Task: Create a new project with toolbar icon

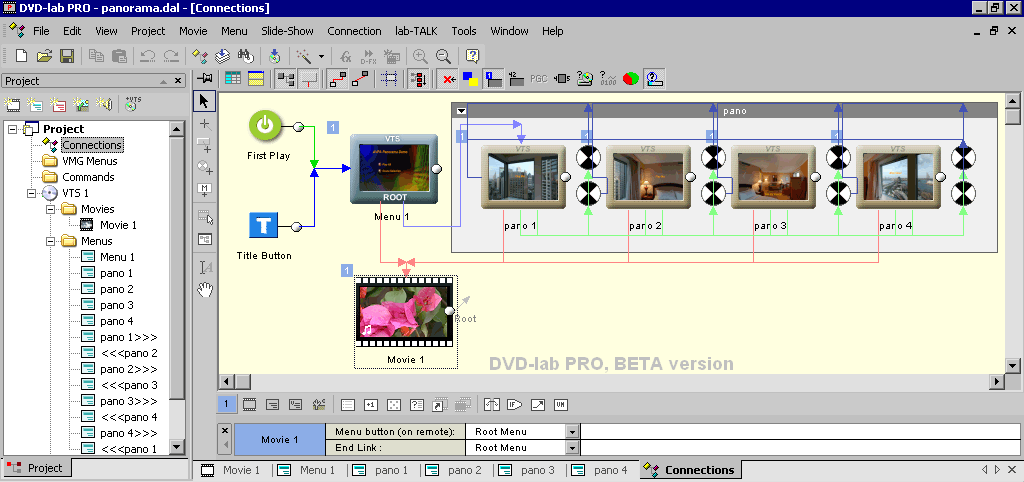Action: point(21,56)
